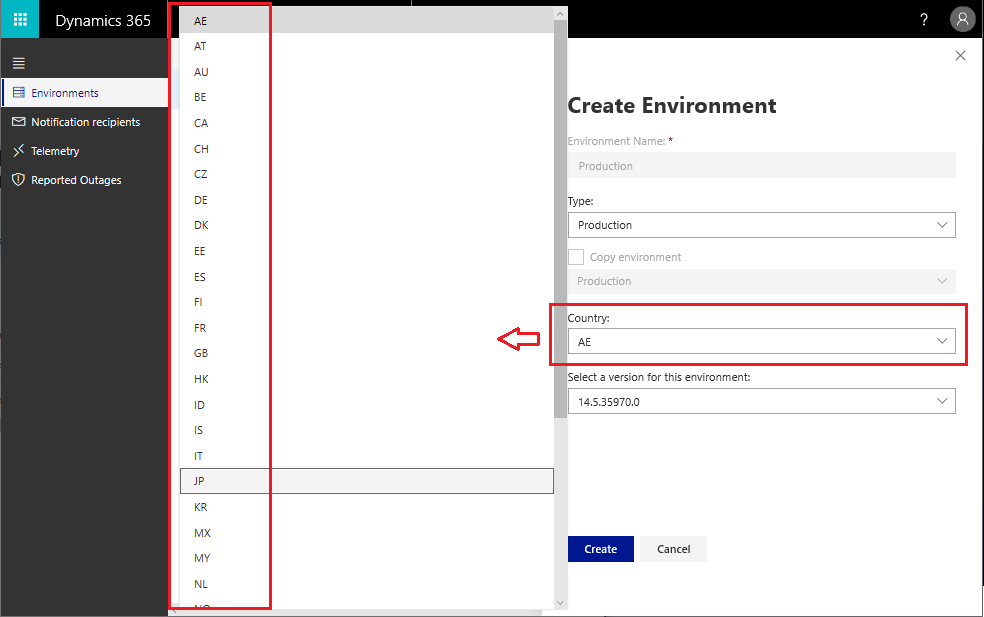Select MX in the country list
The width and height of the screenshot is (984, 617).
(366, 533)
